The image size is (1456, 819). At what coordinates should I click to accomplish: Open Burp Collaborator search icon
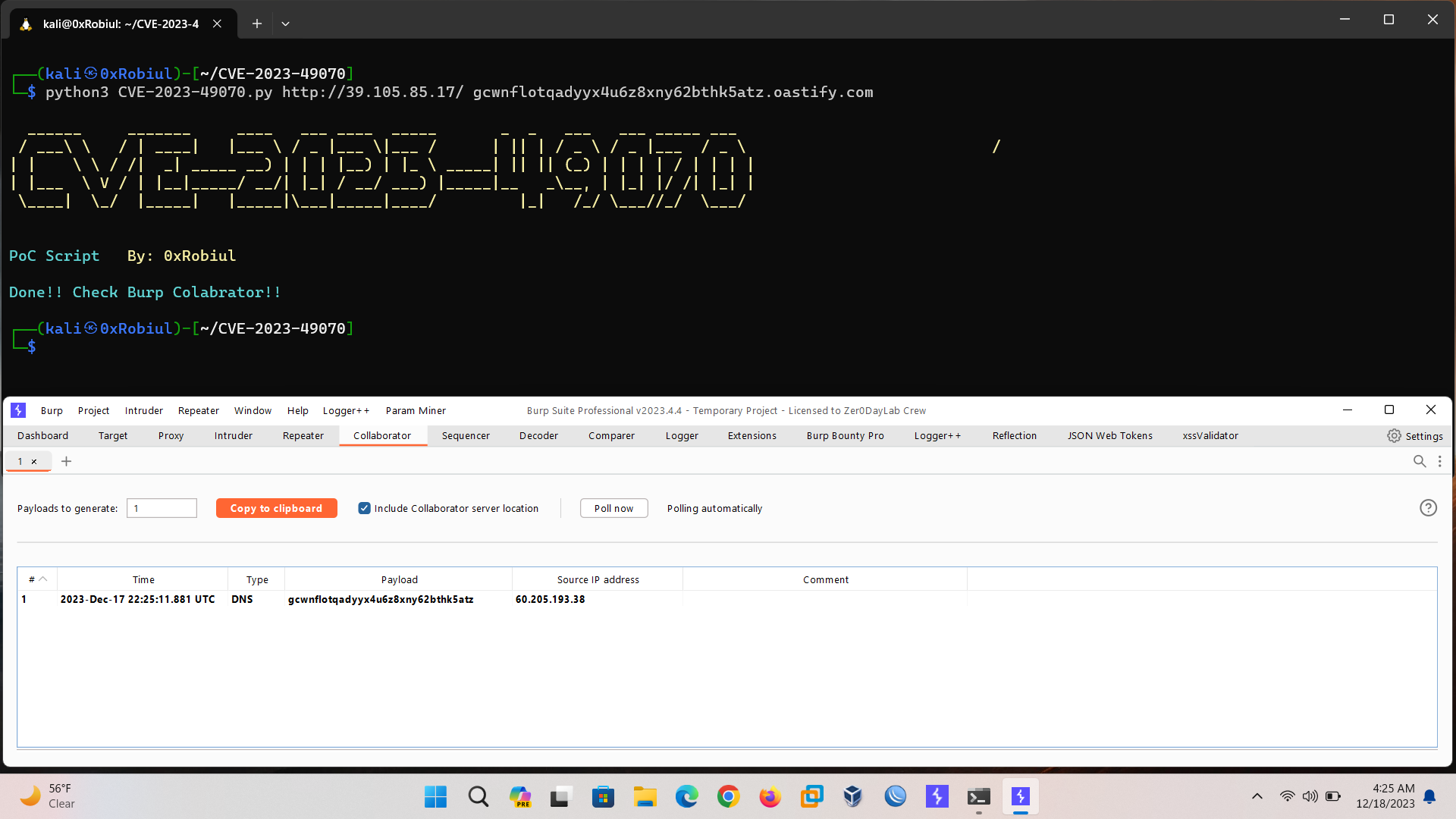[1420, 461]
